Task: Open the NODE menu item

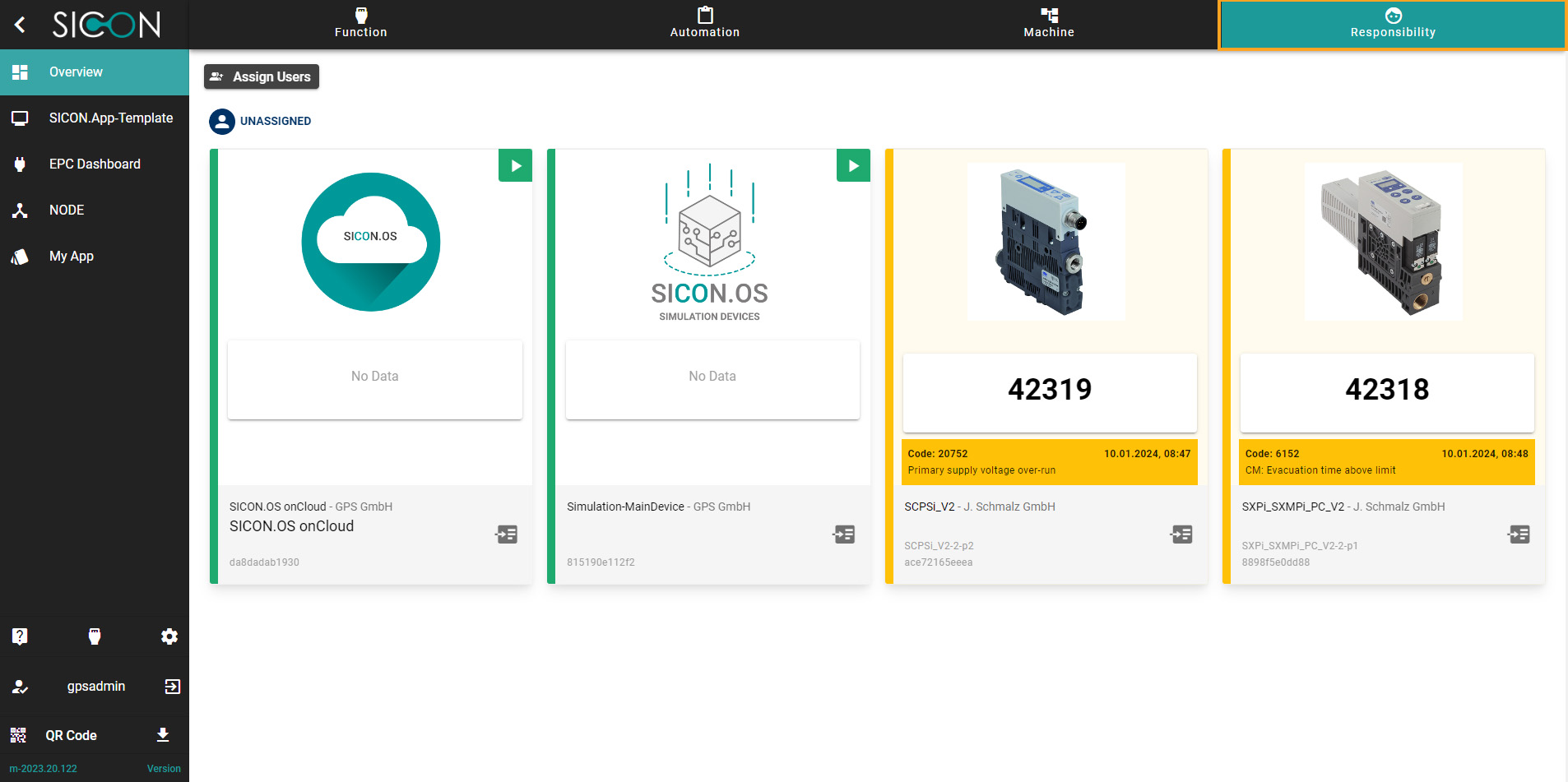Action: (67, 211)
